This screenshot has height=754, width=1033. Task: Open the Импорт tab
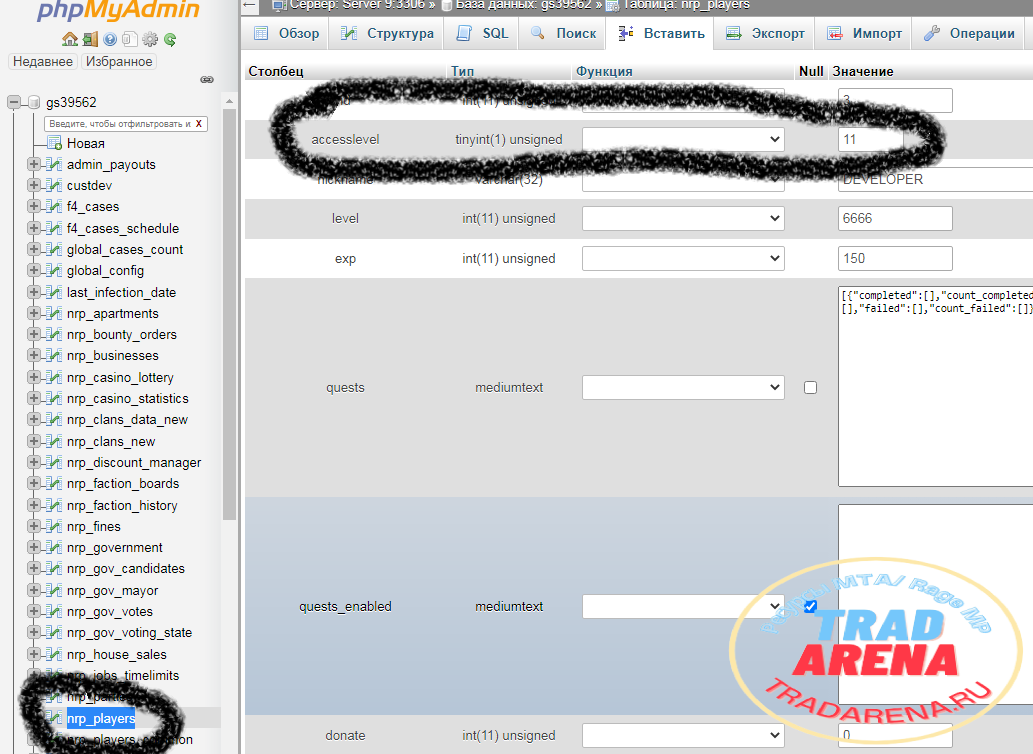click(x=864, y=34)
